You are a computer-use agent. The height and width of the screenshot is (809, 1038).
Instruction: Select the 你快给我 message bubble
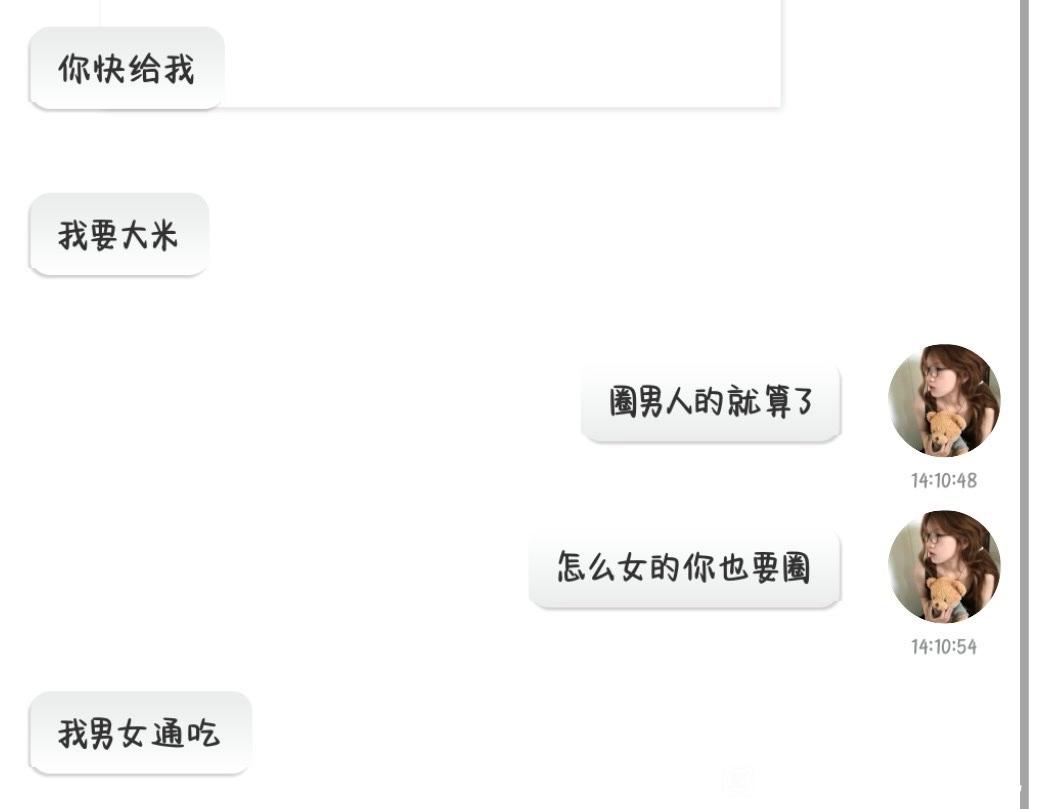(127, 68)
